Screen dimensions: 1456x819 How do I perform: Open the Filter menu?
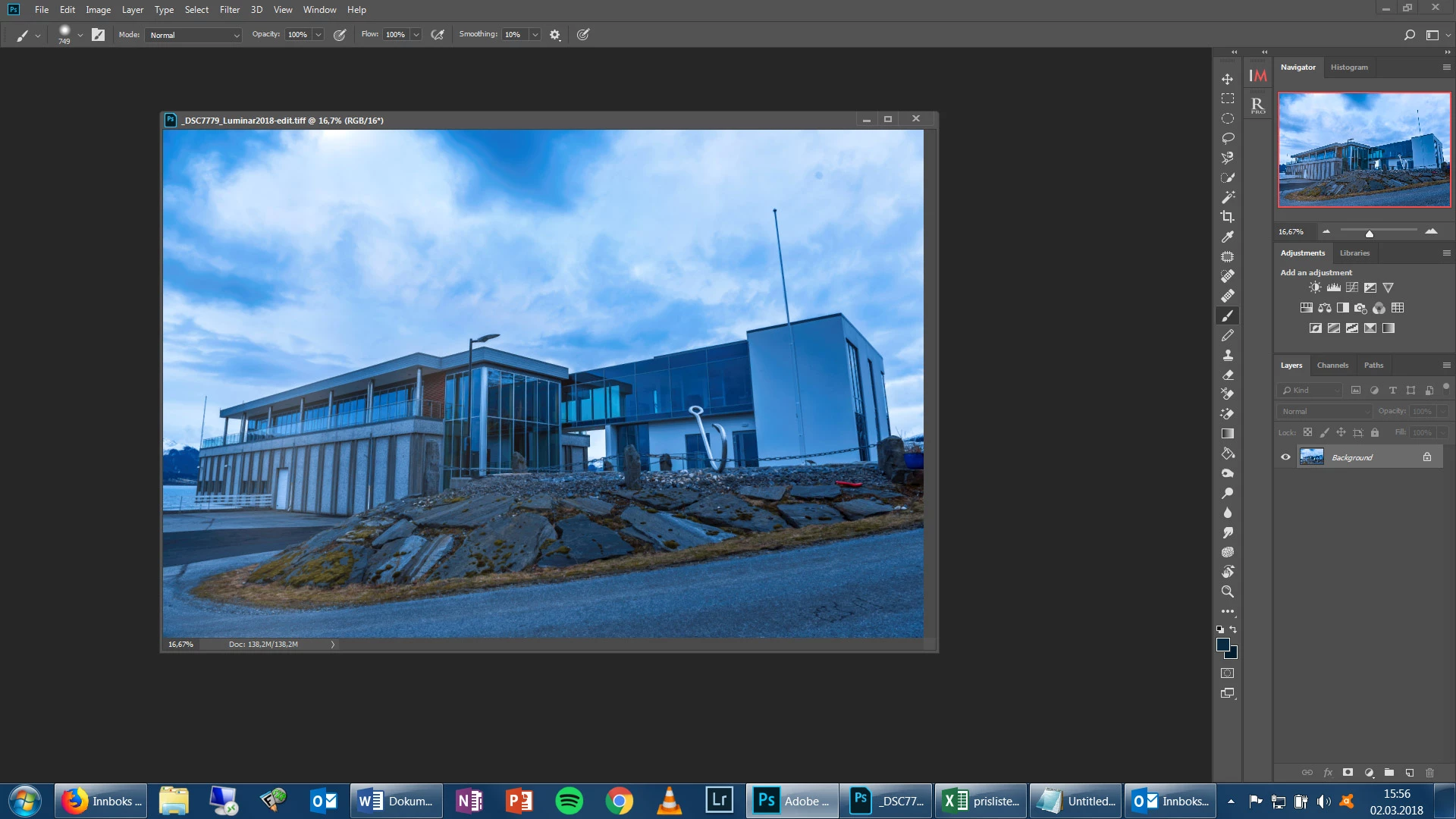click(229, 10)
